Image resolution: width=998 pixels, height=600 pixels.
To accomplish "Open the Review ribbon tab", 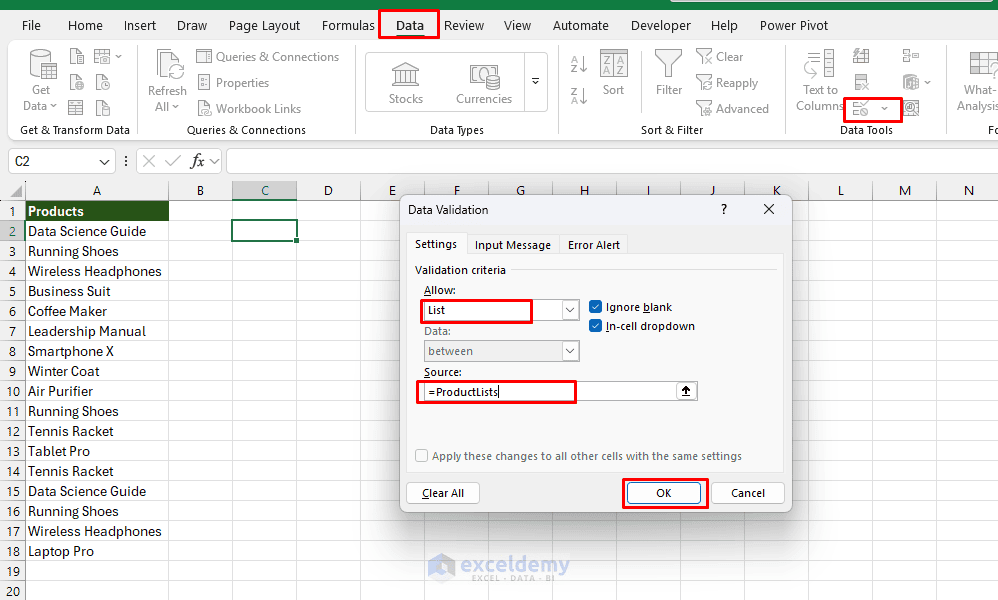I will tap(464, 25).
